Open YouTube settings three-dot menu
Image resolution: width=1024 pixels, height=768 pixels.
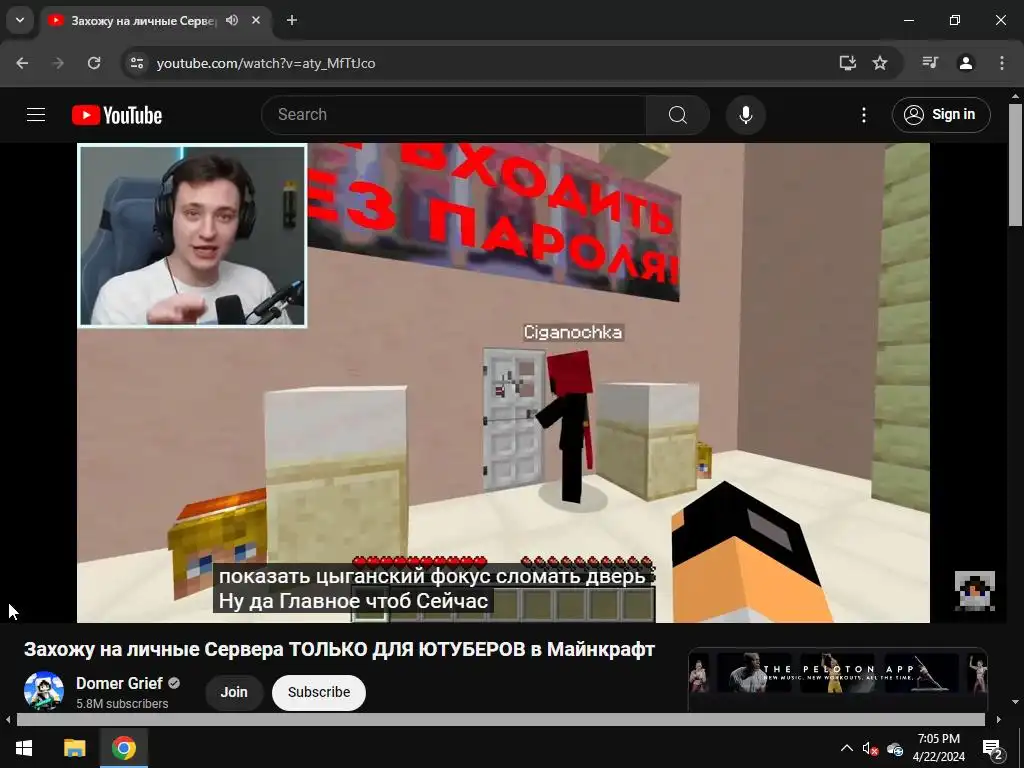click(x=863, y=115)
